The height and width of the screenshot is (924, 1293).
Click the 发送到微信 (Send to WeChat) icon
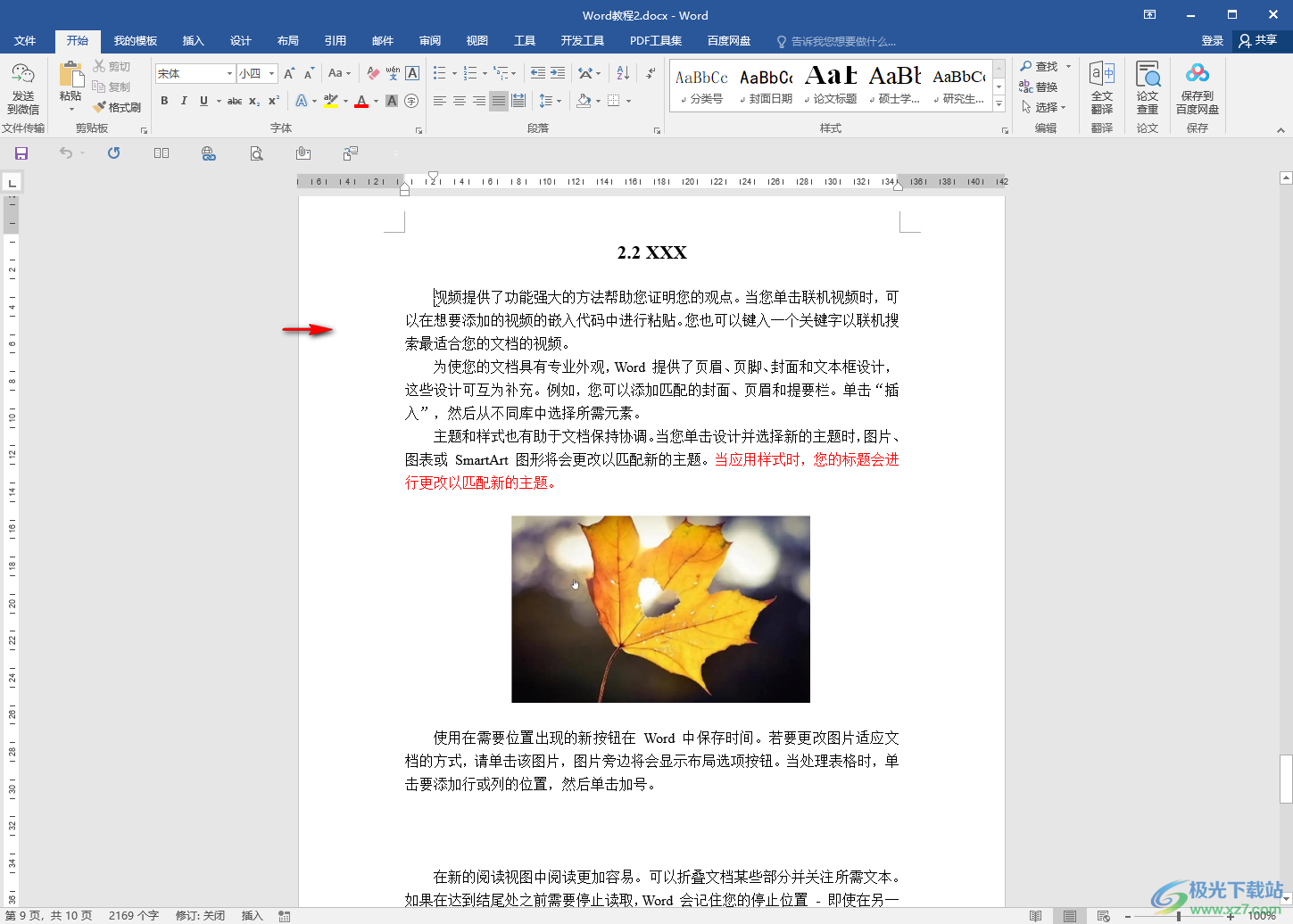[x=23, y=89]
